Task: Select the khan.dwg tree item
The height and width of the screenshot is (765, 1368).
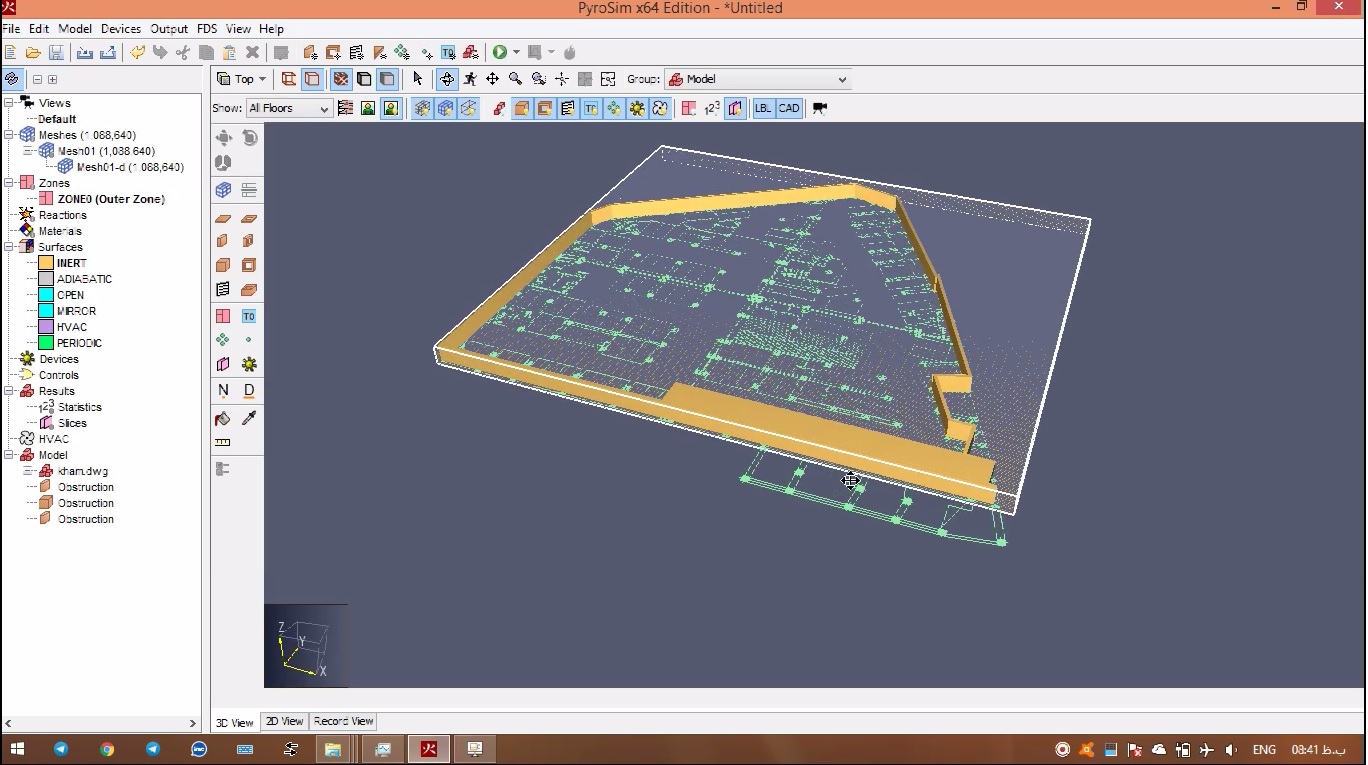Action: (82, 471)
